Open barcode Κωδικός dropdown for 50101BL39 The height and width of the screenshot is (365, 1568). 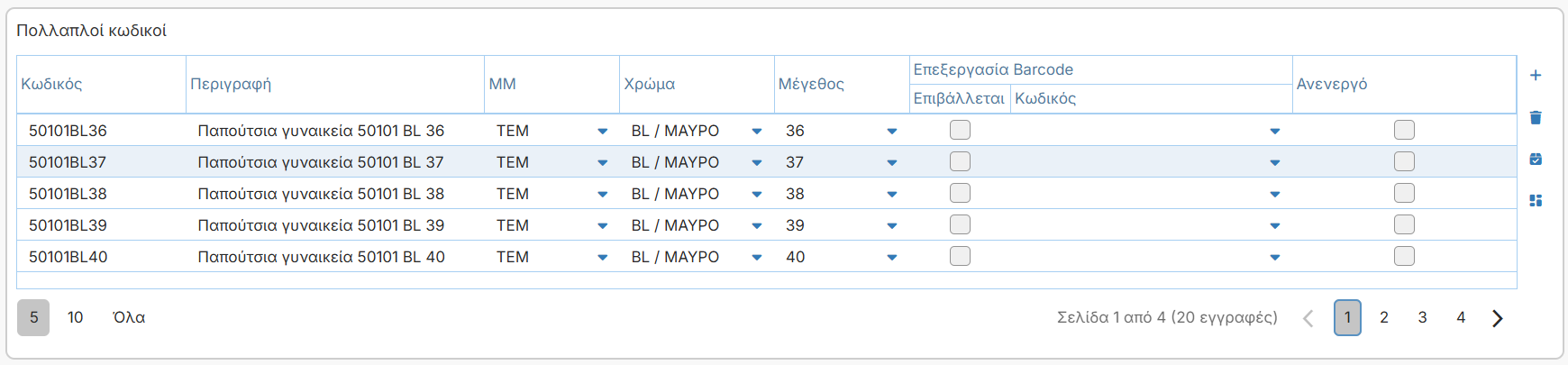[1275, 226]
